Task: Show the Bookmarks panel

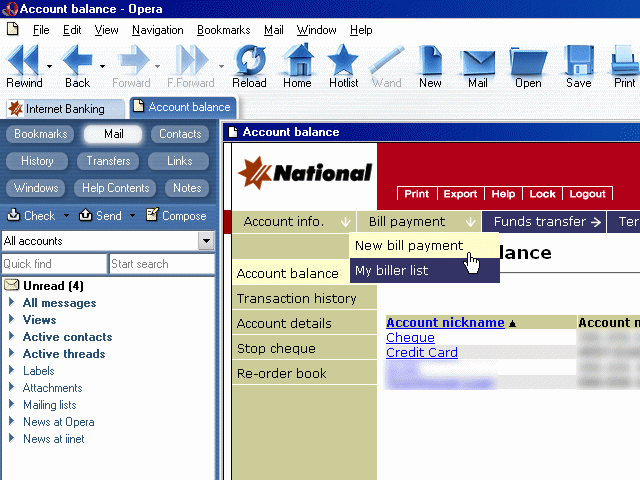Action: tap(40, 134)
